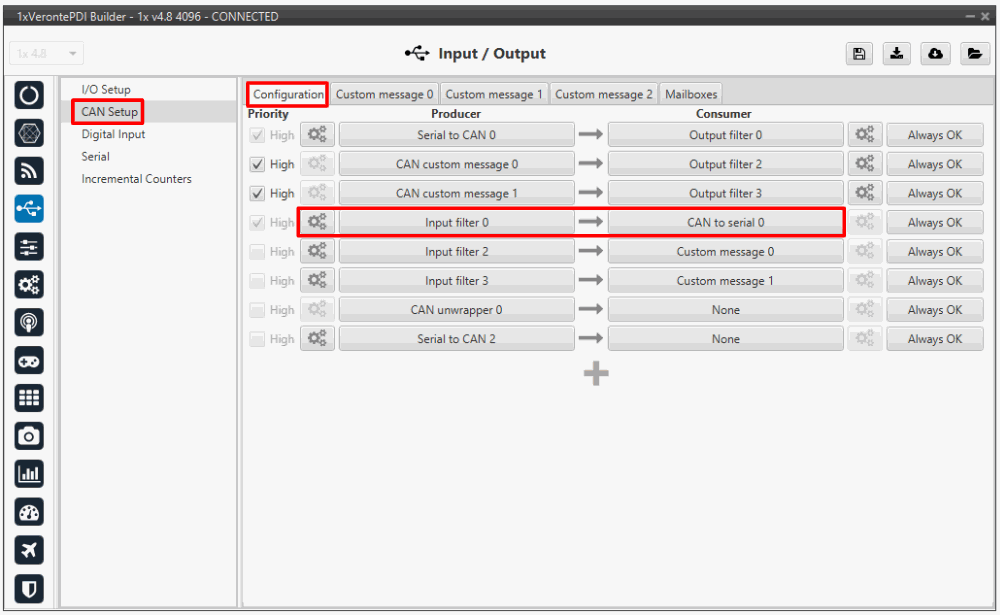Open the folder icon in top toolbar

974,54
